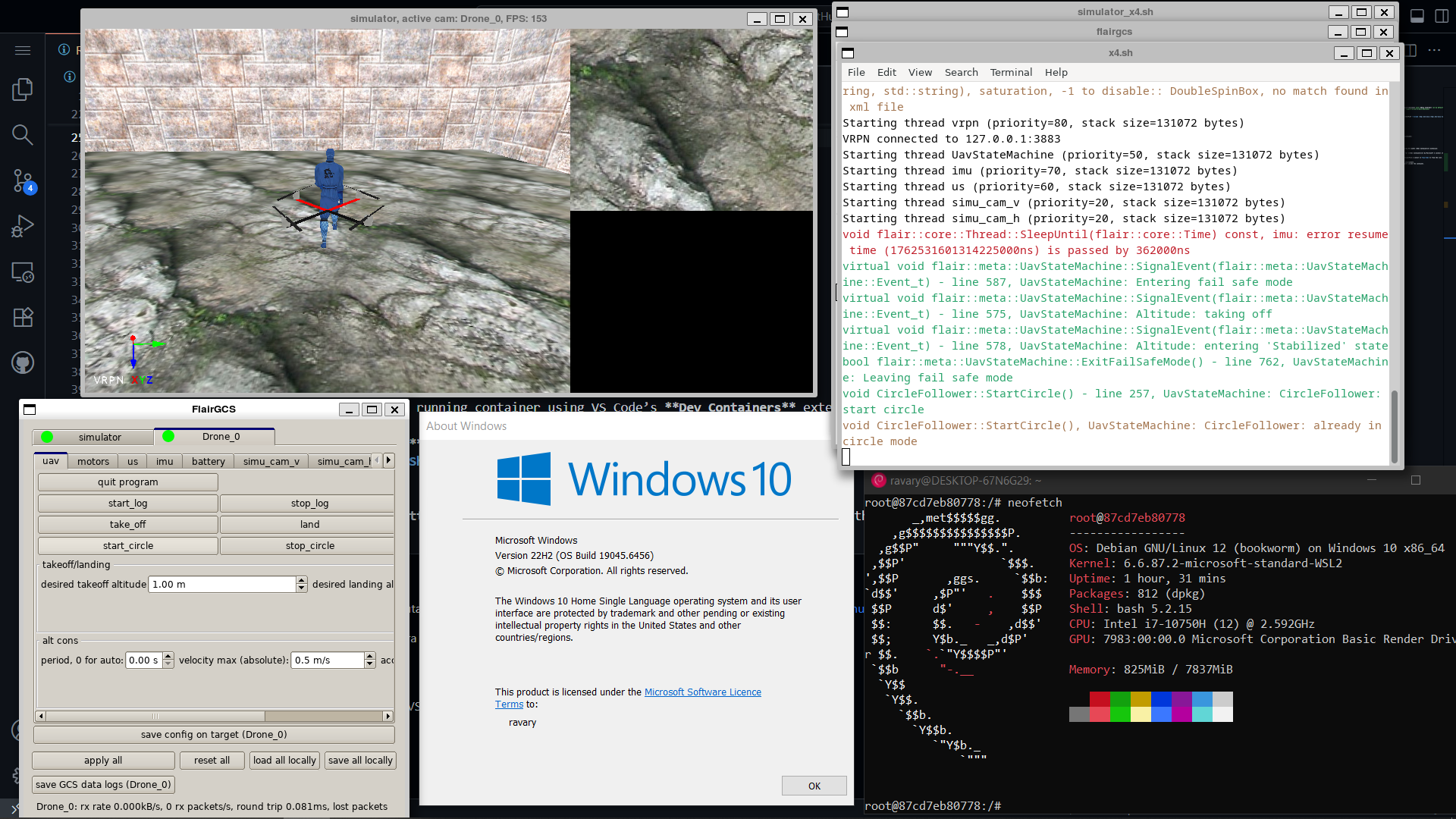Increase desired takeoff altitude with up arrow

pyautogui.click(x=302, y=580)
